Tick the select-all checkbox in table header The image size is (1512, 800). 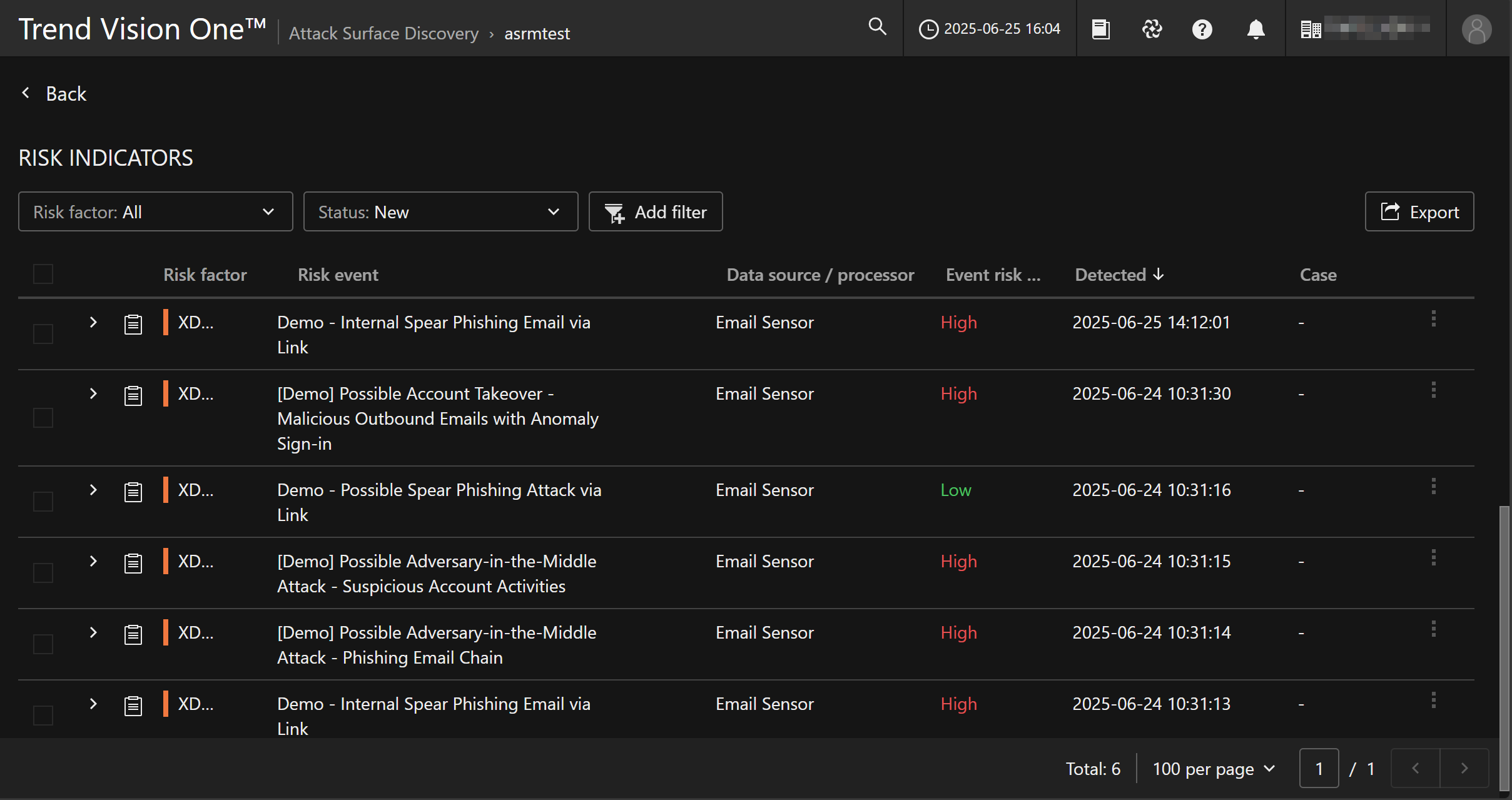point(43,274)
